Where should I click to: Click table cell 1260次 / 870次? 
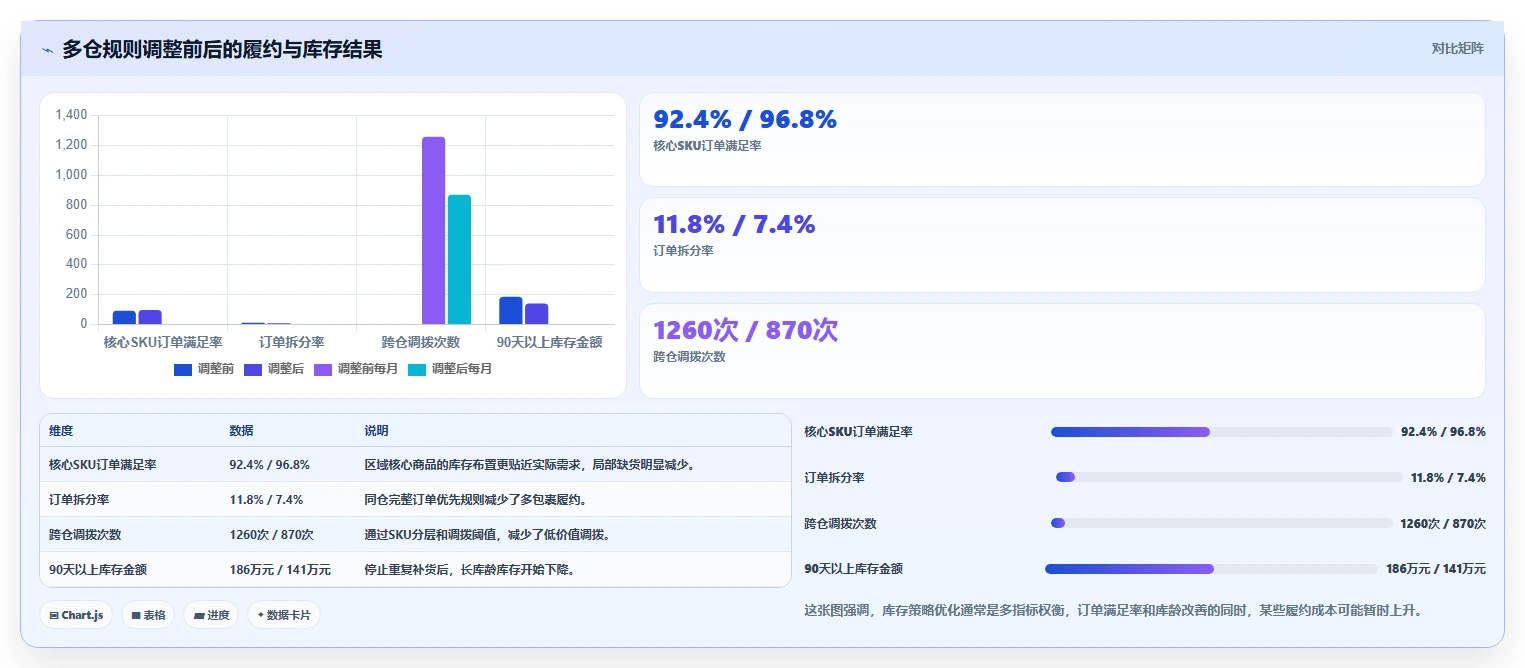coord(271,535)
